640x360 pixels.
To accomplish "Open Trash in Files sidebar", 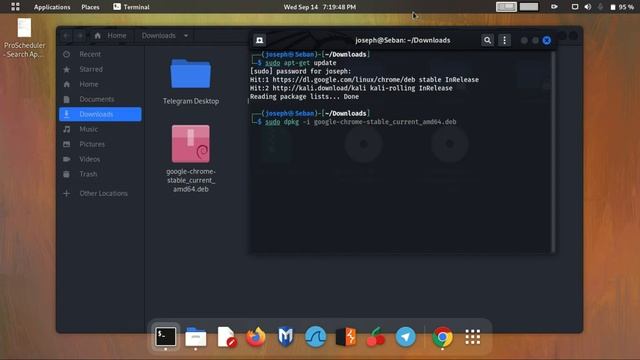I will pos(100,174).
